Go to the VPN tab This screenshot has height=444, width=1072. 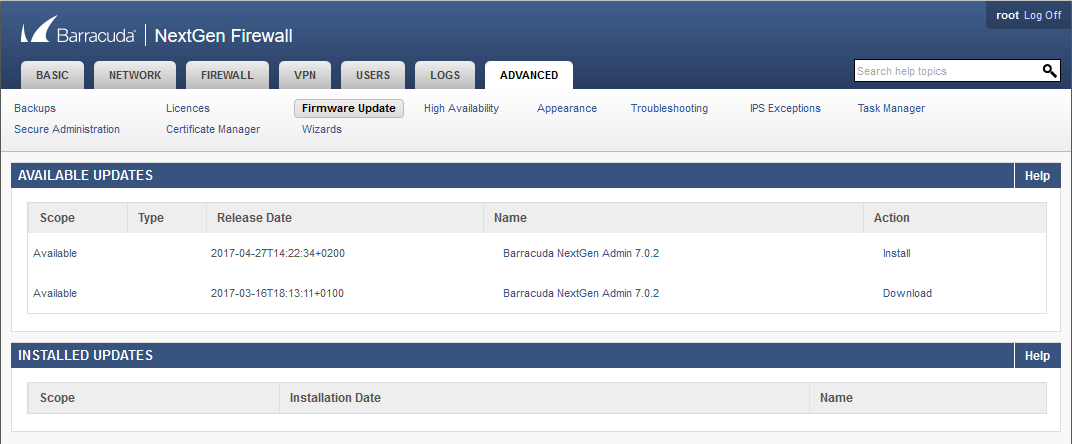(x=305, y=75)
